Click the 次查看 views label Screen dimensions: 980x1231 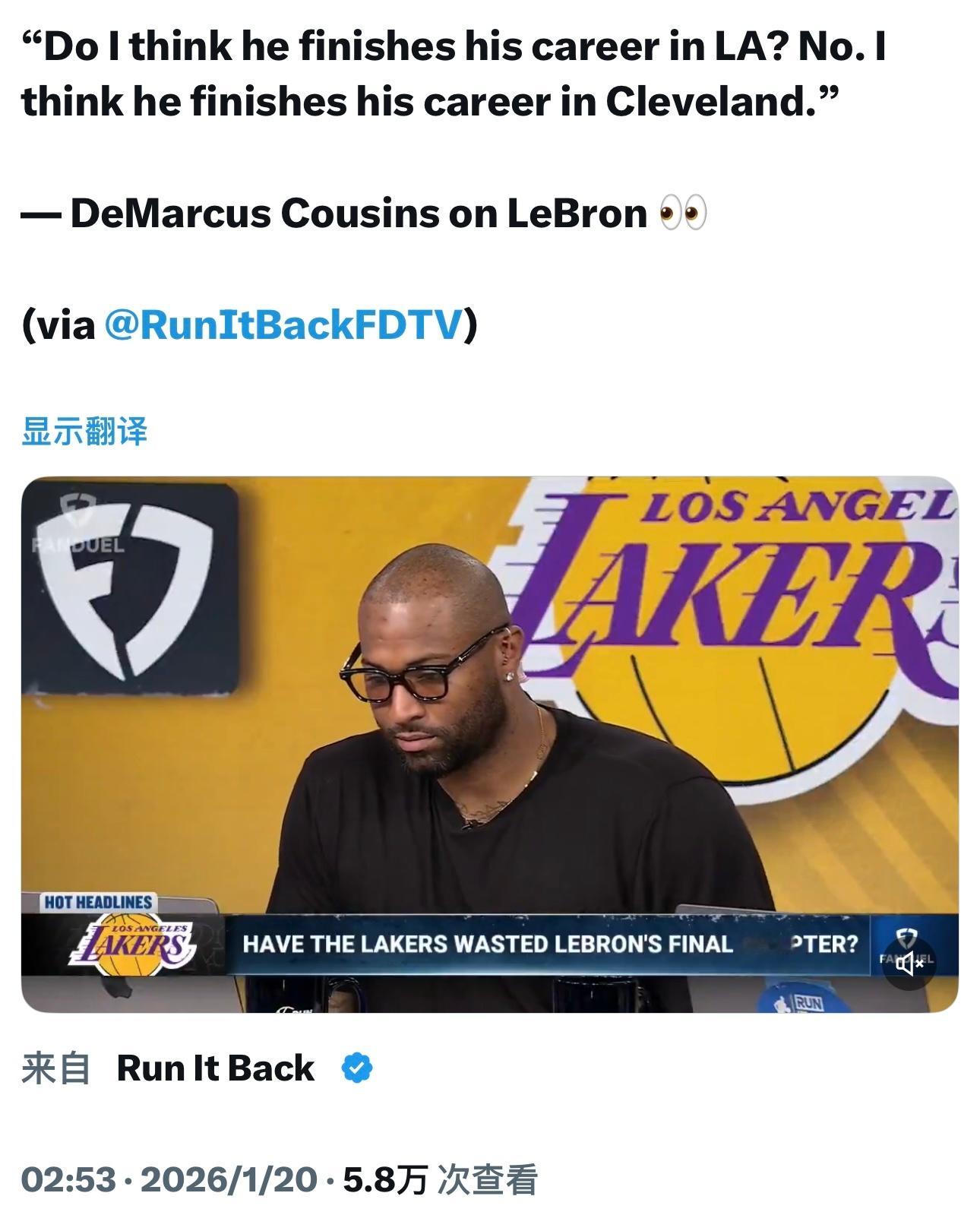pos(488,1180)
